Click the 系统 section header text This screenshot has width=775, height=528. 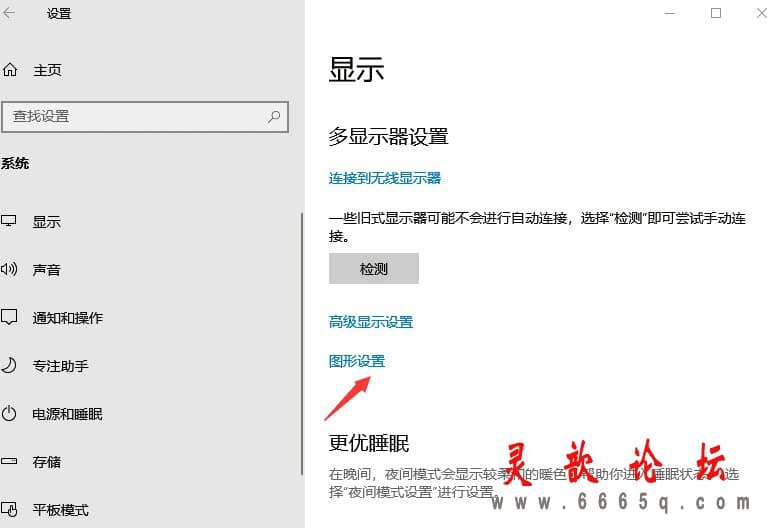pyautogui.click(x=15, y=163)
